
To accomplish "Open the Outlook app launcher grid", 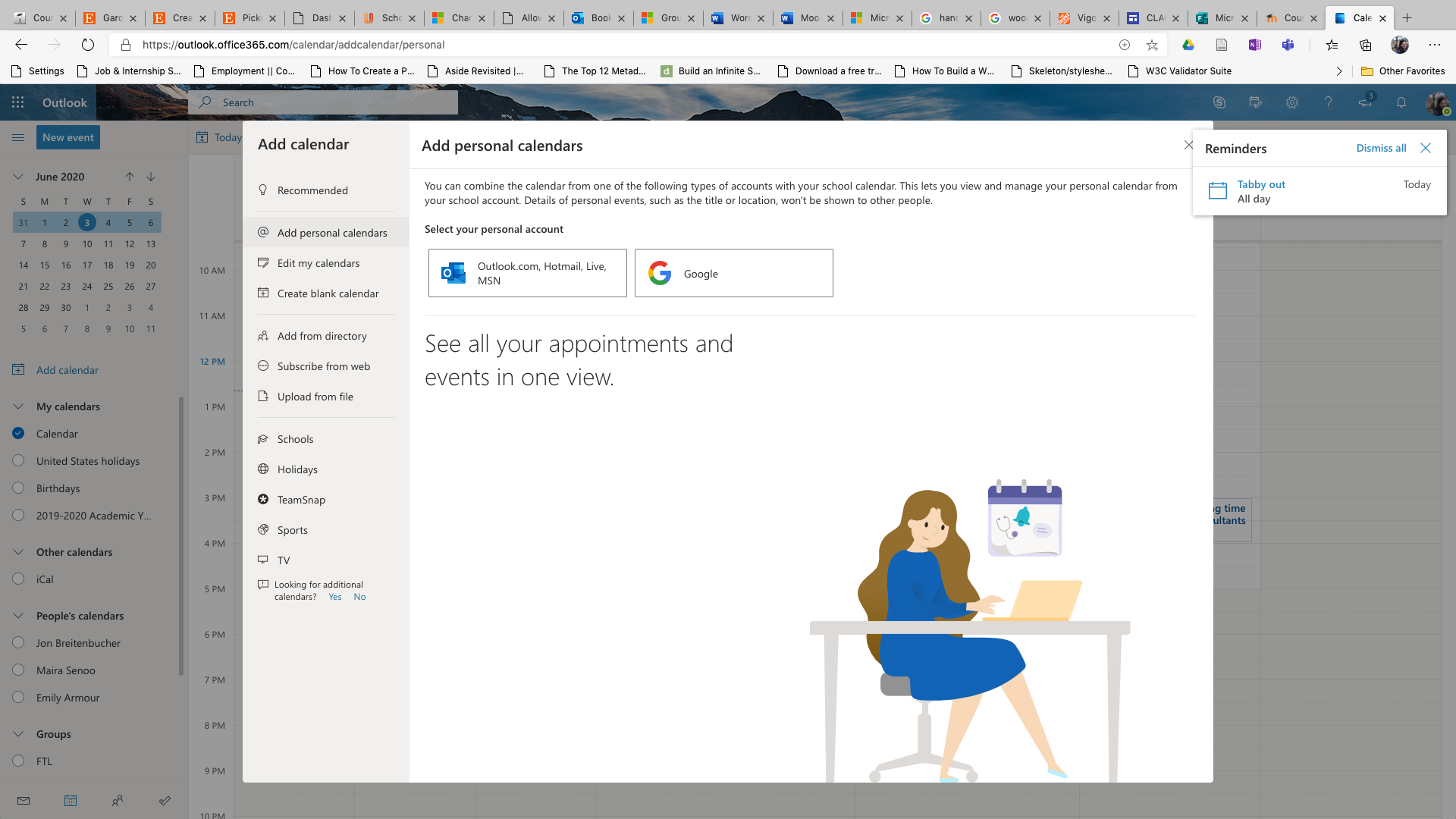I will point(18,102).
